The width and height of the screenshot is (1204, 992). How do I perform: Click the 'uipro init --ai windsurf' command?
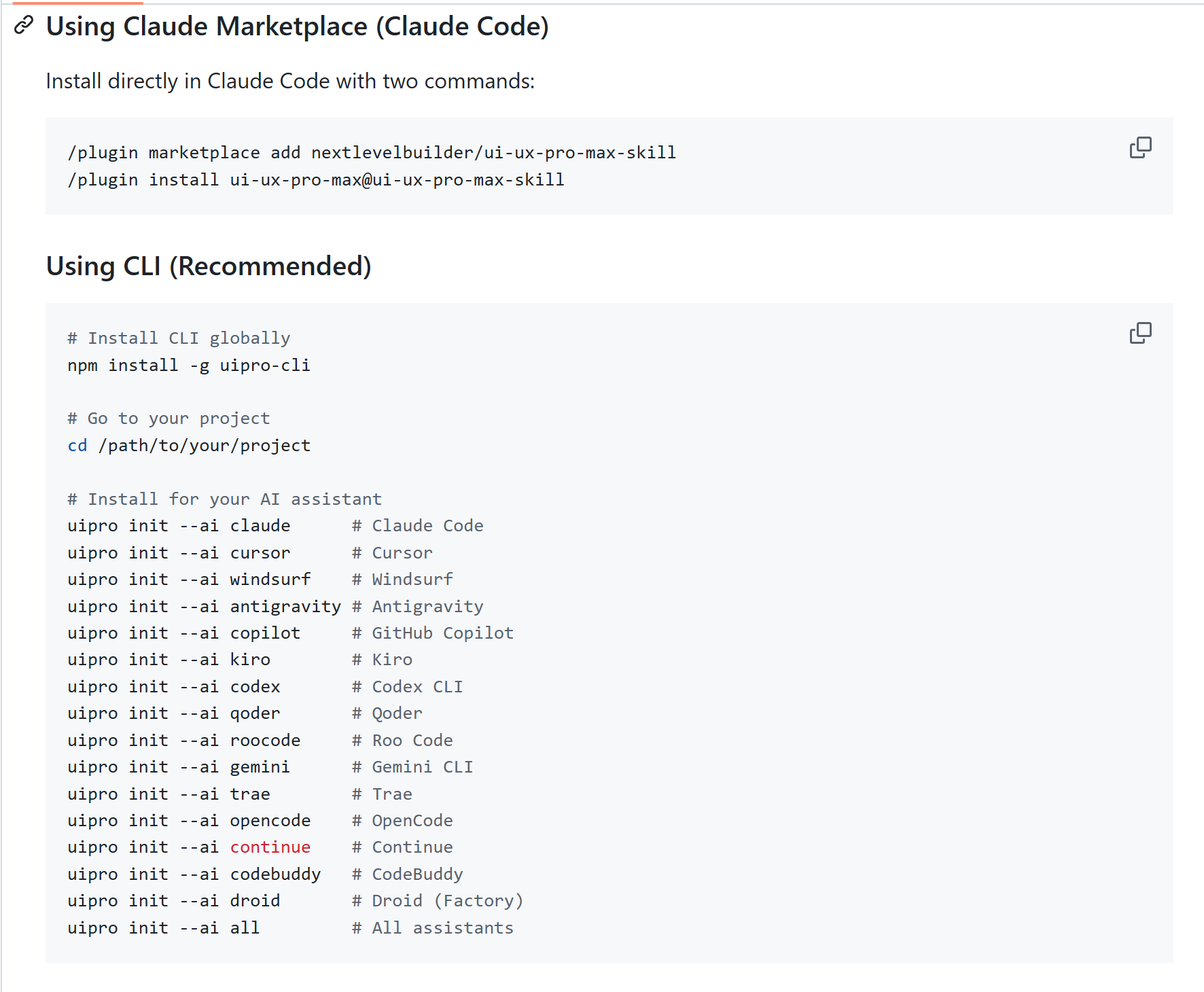[189, 580]
